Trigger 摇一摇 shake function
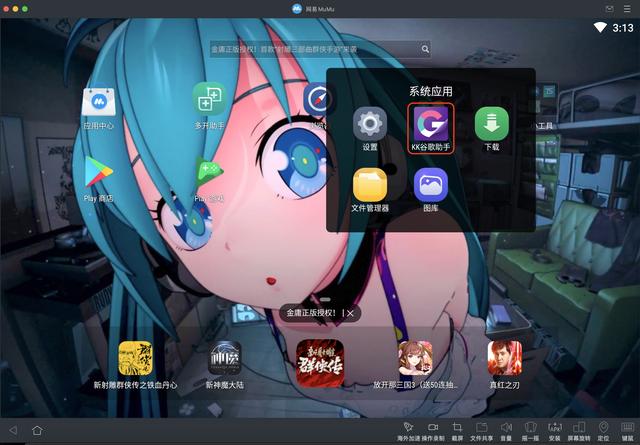 click(530, 431)
